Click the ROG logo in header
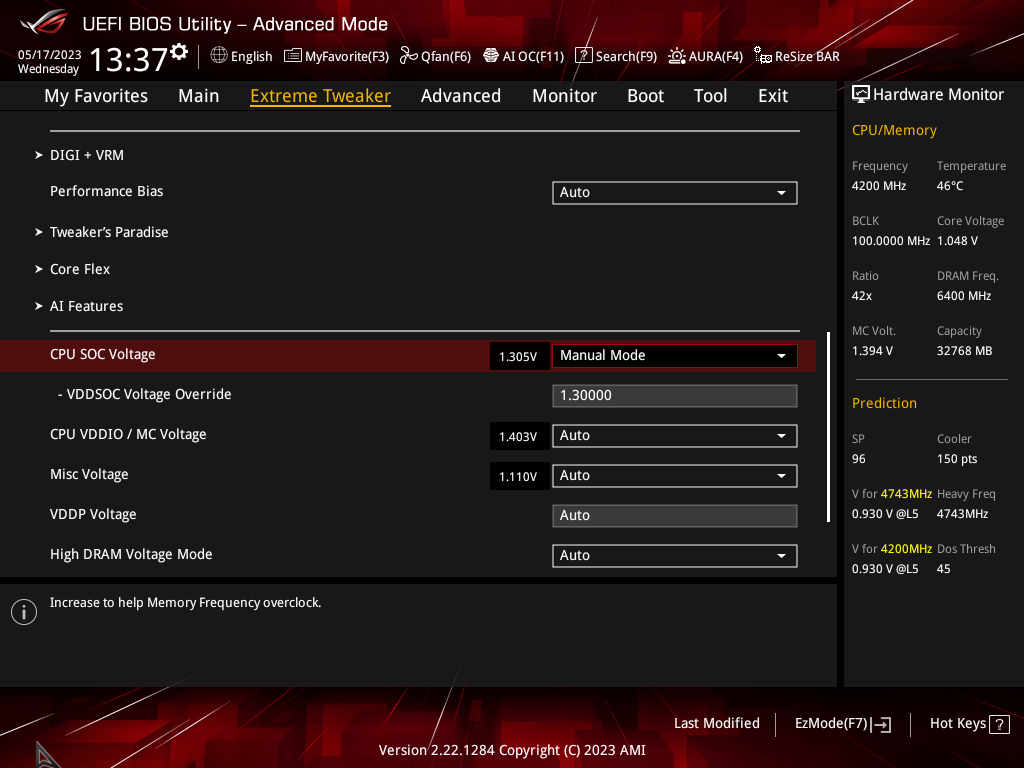This screenshot has width=1024, height=768. tap(44, 23)
